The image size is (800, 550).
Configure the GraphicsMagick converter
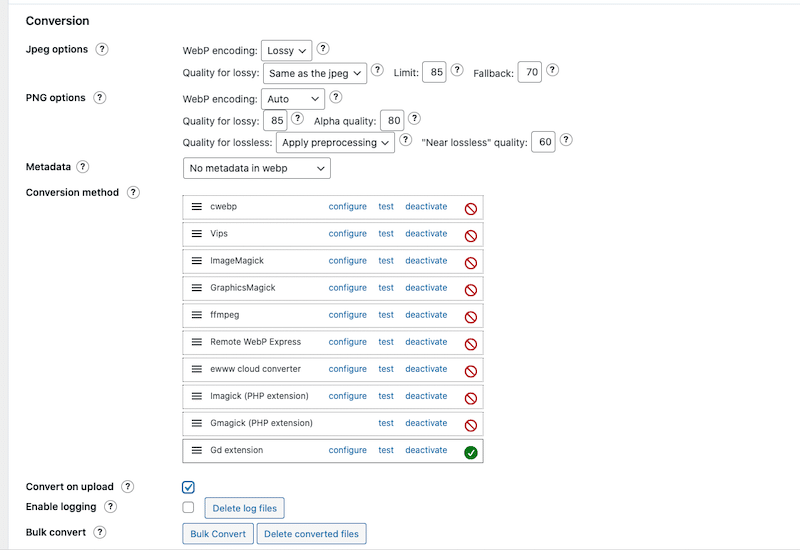(347, 288)
